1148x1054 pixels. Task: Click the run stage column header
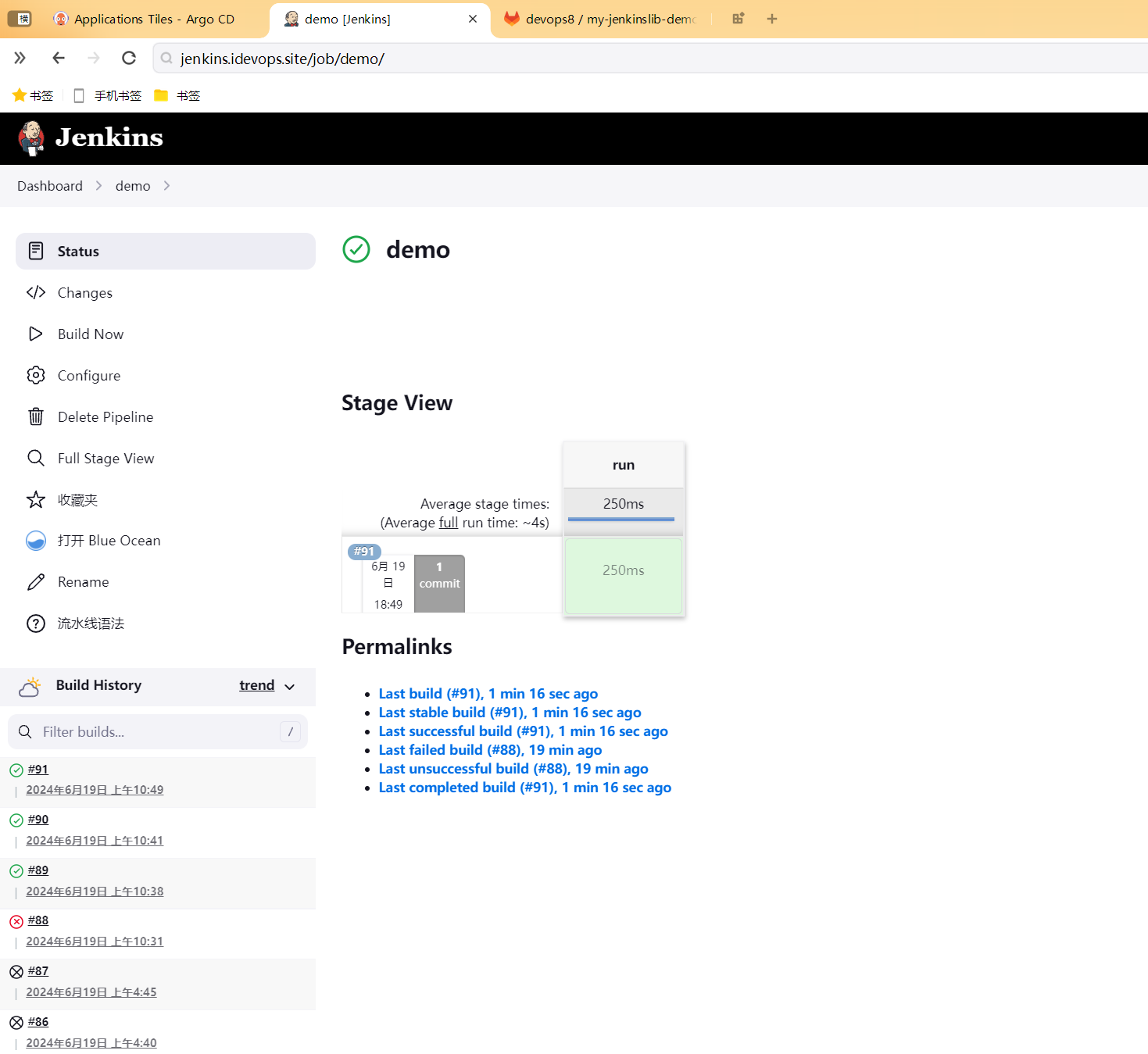(x=624, y=465)
